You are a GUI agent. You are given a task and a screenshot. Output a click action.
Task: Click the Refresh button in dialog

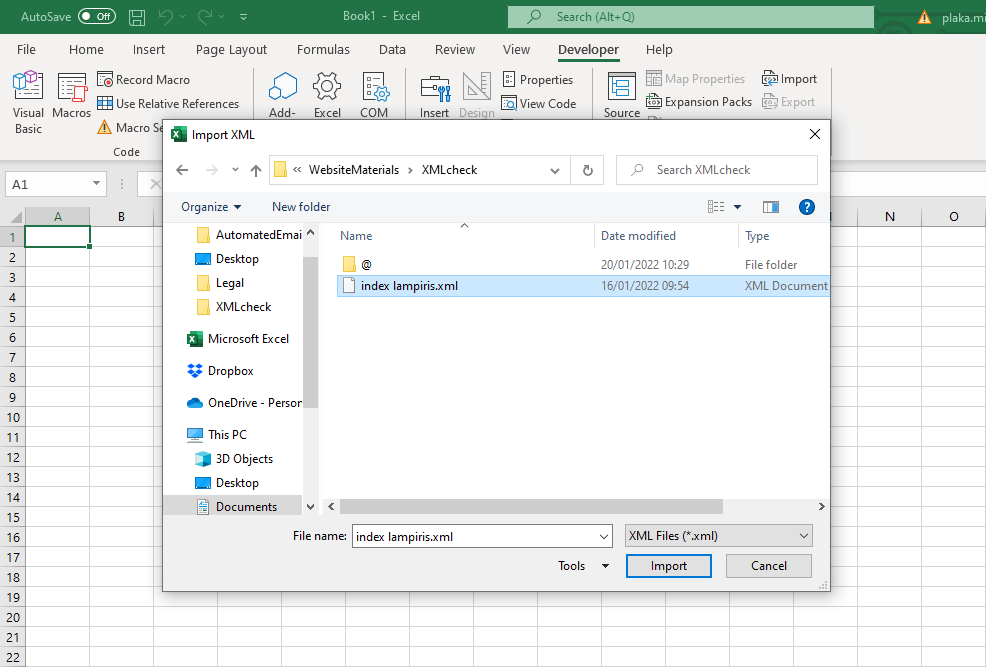587,170
